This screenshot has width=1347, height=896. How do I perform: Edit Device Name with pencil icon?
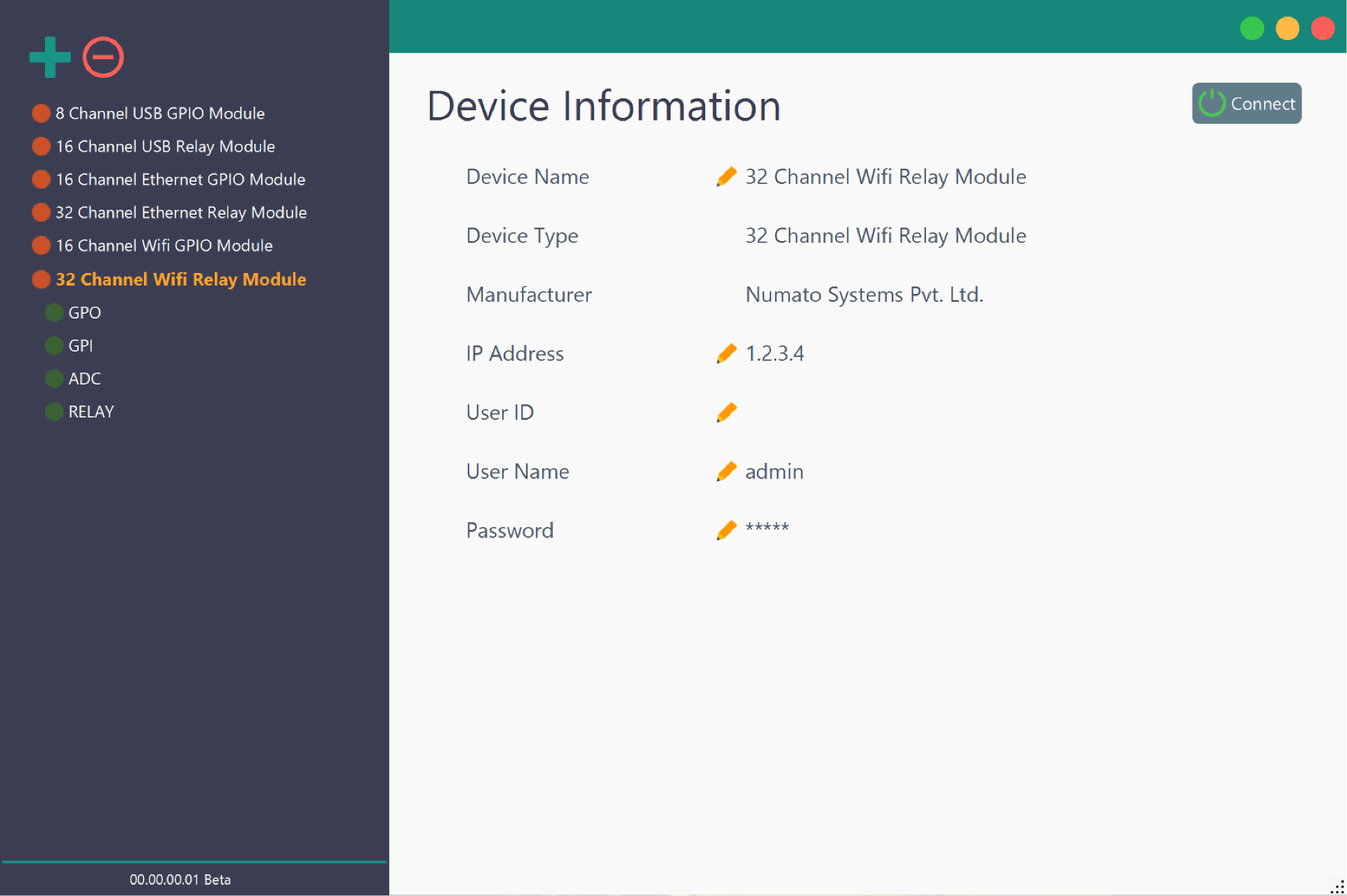point(726,177)
